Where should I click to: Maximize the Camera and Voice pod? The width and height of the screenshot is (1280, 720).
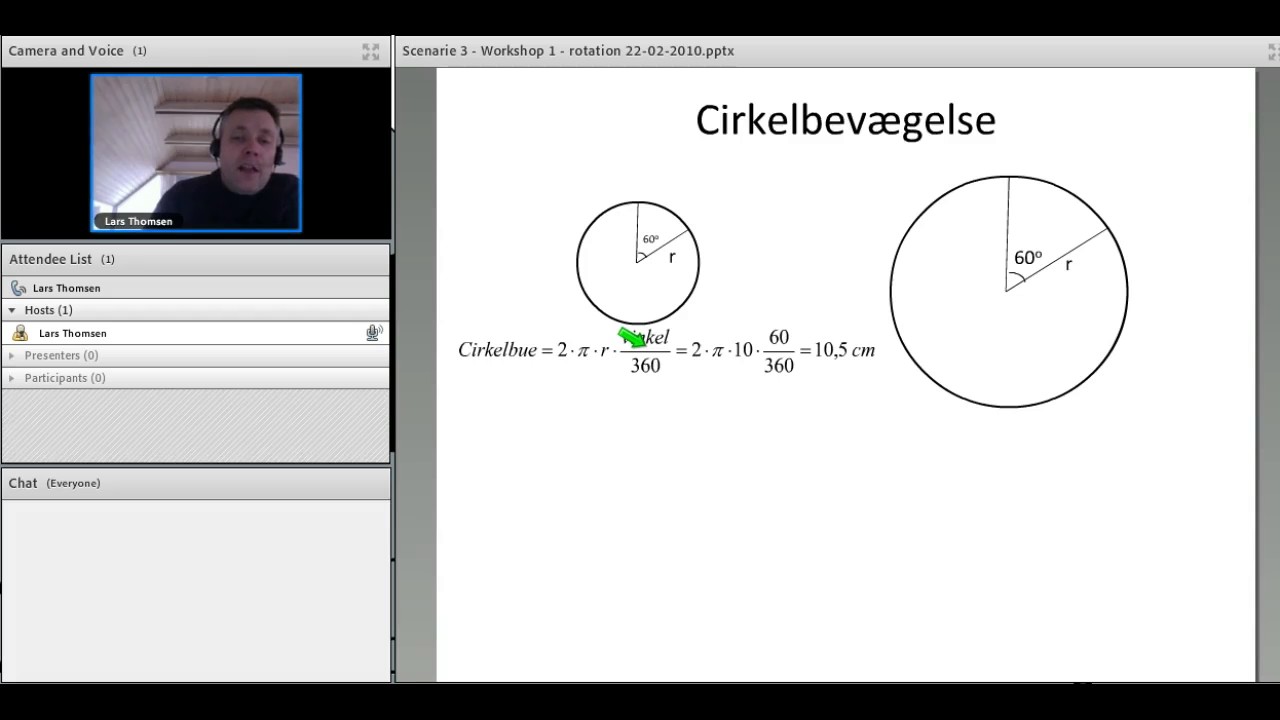[x=370, y=51]
